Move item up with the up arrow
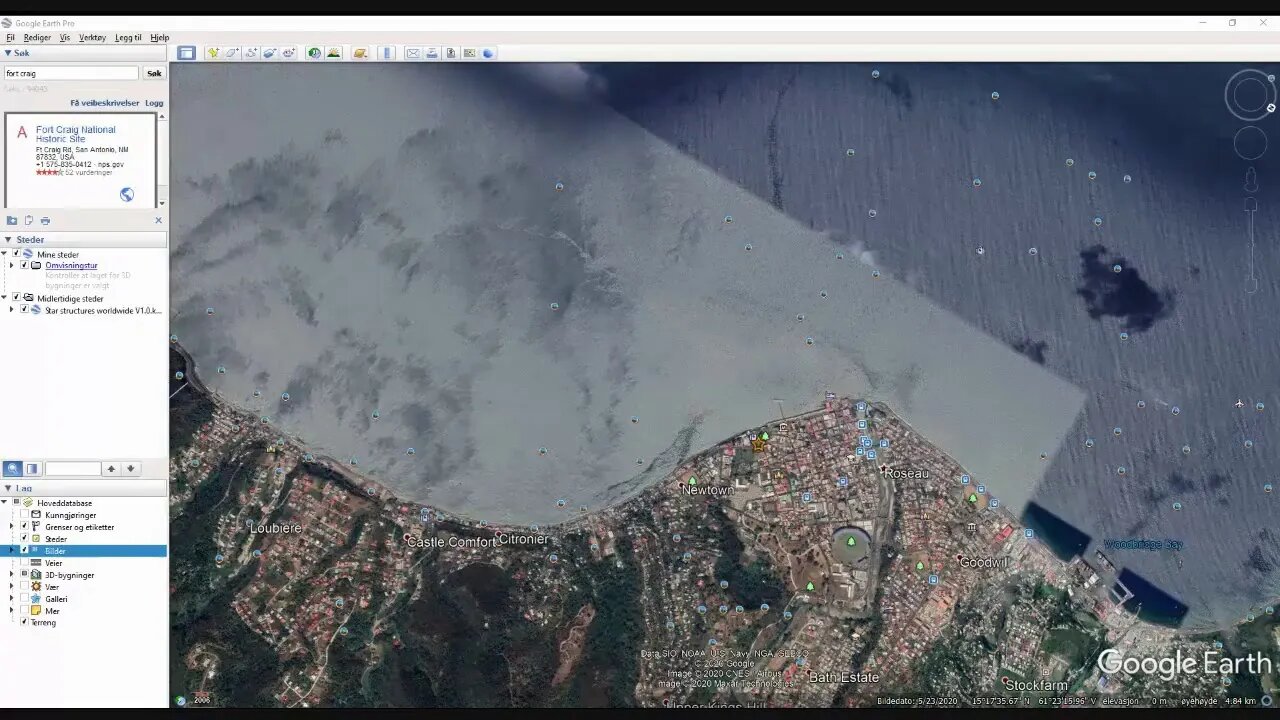 coord(111,468)
